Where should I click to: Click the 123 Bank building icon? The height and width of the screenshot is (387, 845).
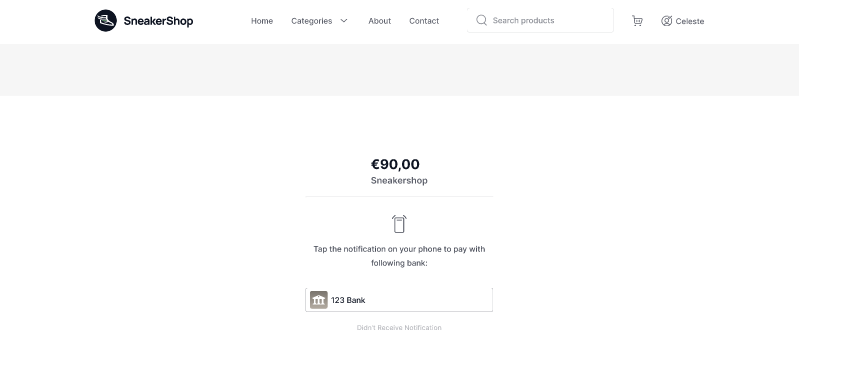[318, 300]
